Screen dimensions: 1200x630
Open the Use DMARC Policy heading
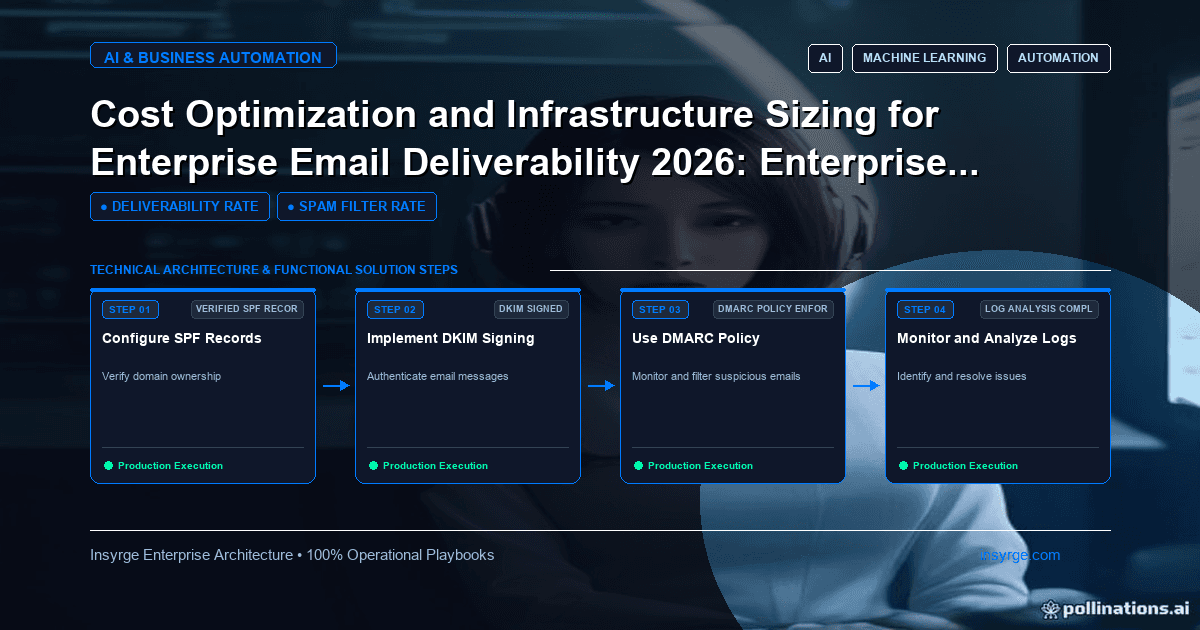coord(696,338)
